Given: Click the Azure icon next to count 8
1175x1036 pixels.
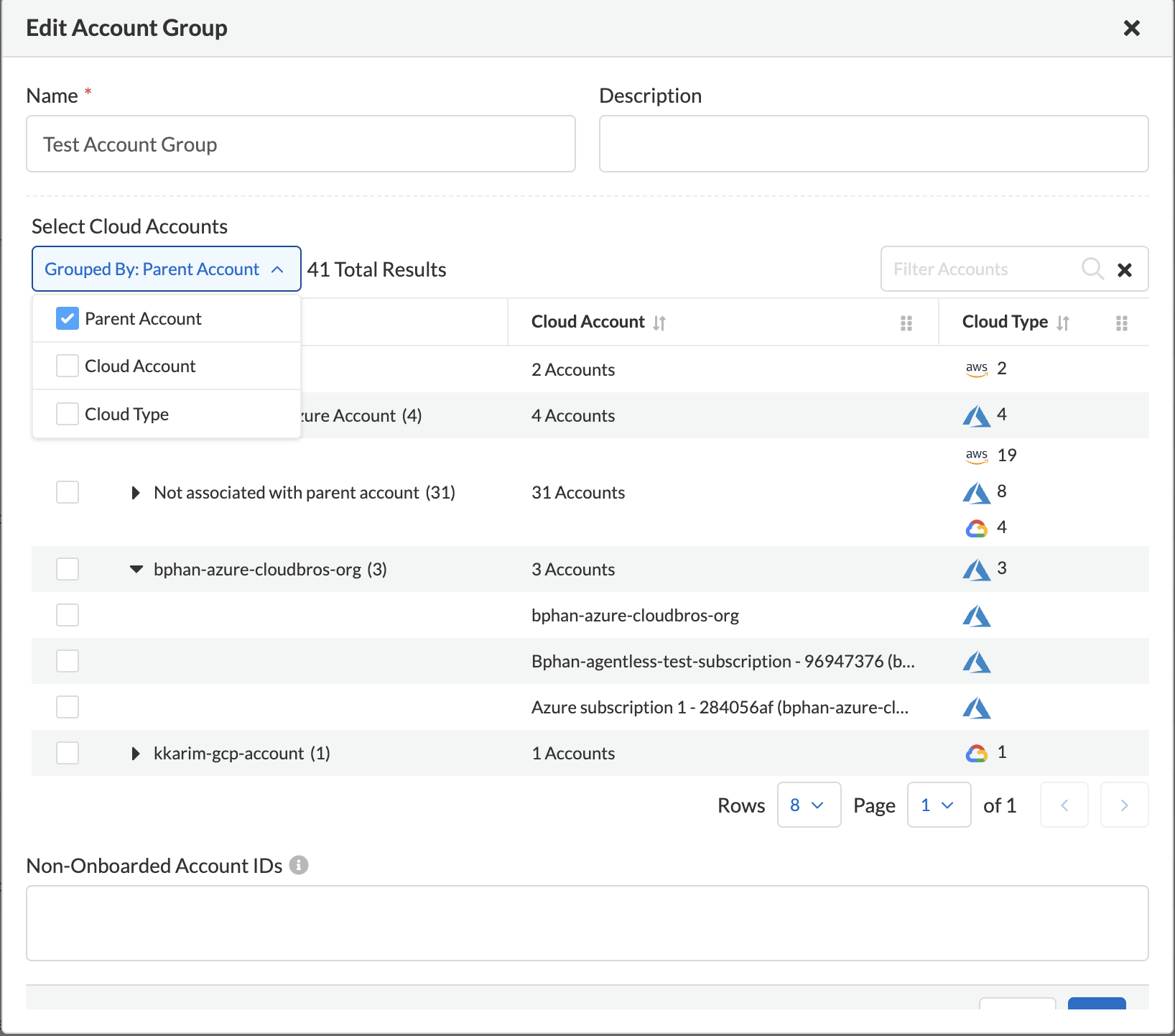Looking at the screenshot, I should 977,492.
